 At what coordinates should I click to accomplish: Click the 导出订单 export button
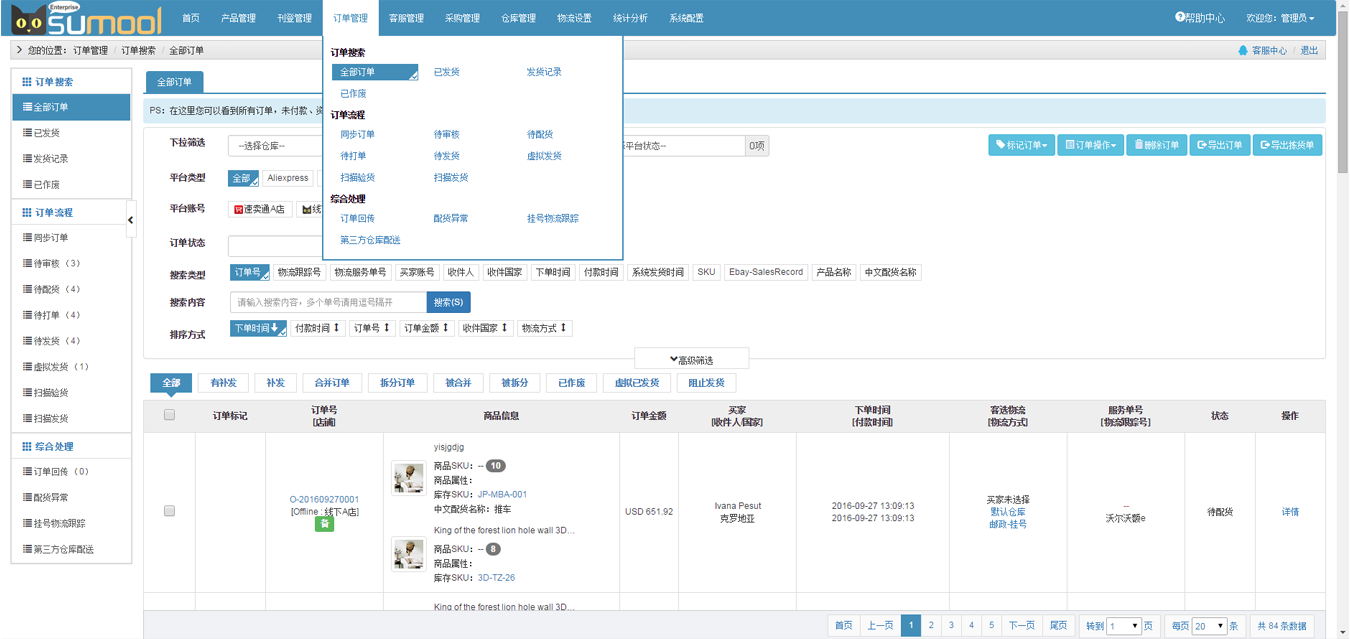[x=1219, y=145]
